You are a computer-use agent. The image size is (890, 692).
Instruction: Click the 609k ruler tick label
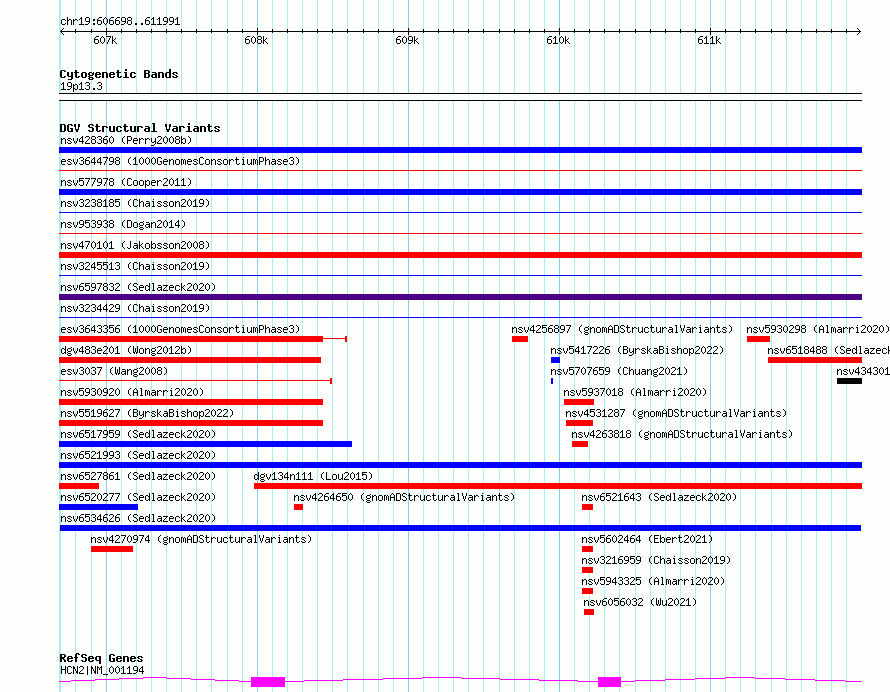click(x=407, y=40)
